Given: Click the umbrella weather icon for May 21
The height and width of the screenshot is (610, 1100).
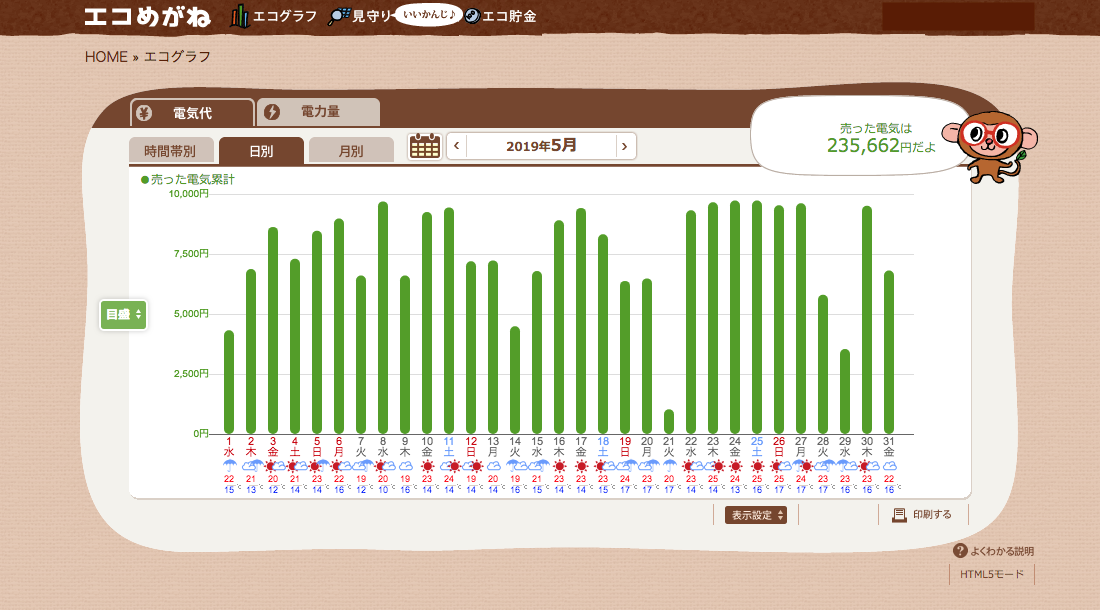Looking at the screenshot, I should (669, 466).
